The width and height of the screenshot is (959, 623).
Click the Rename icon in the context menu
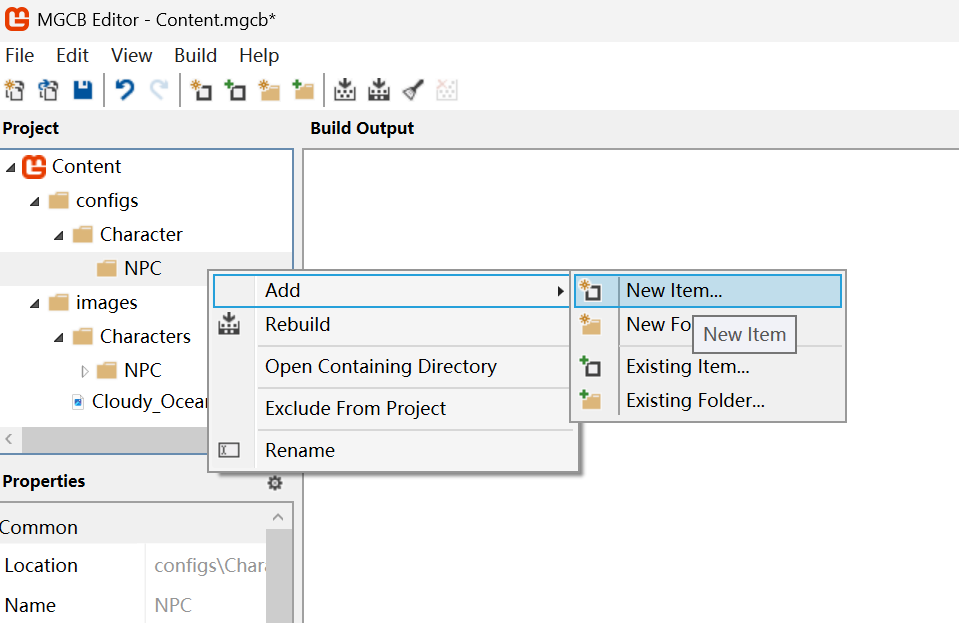pyautogui.click(x=229, y=451)
